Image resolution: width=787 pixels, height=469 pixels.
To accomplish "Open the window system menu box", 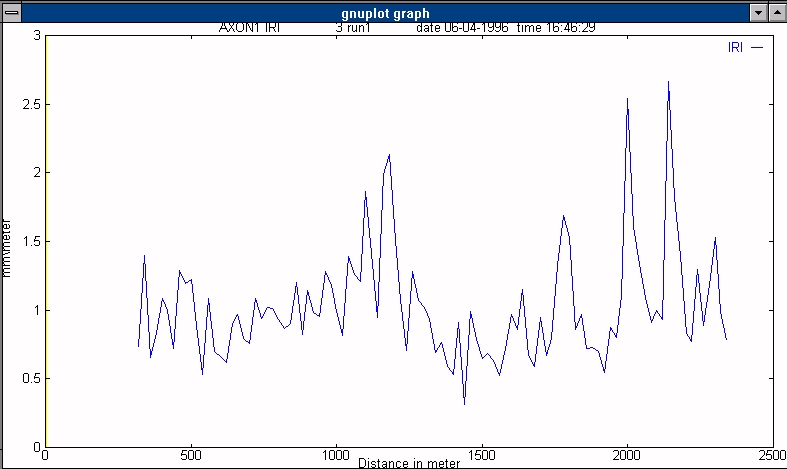I will 11,12.
